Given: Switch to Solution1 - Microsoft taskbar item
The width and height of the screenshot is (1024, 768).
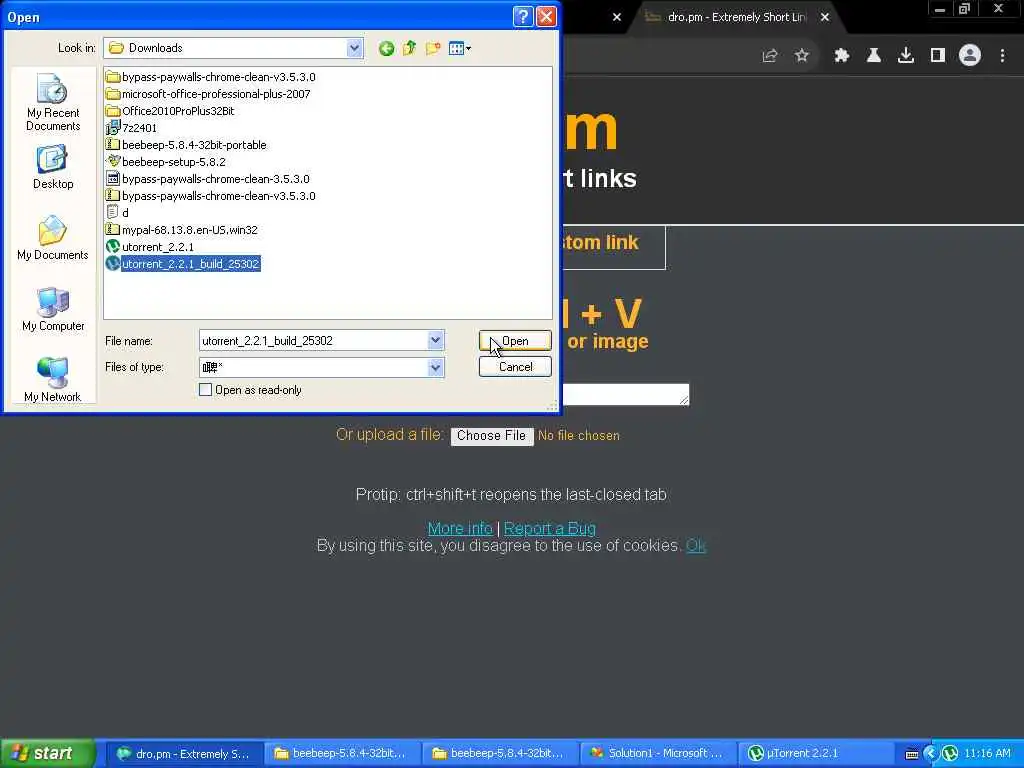Looking at the screenshot, I should point(658,754).
